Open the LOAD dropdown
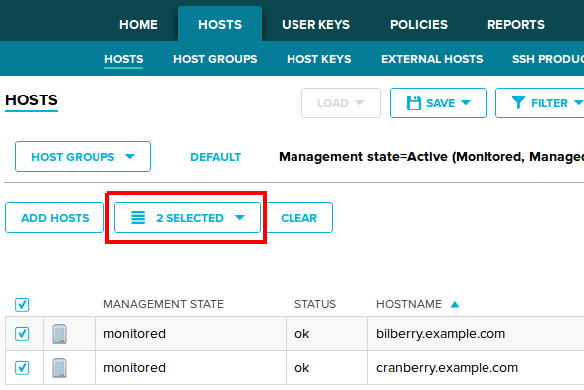This screenshot has width=584, height=390. pos(341,103)
